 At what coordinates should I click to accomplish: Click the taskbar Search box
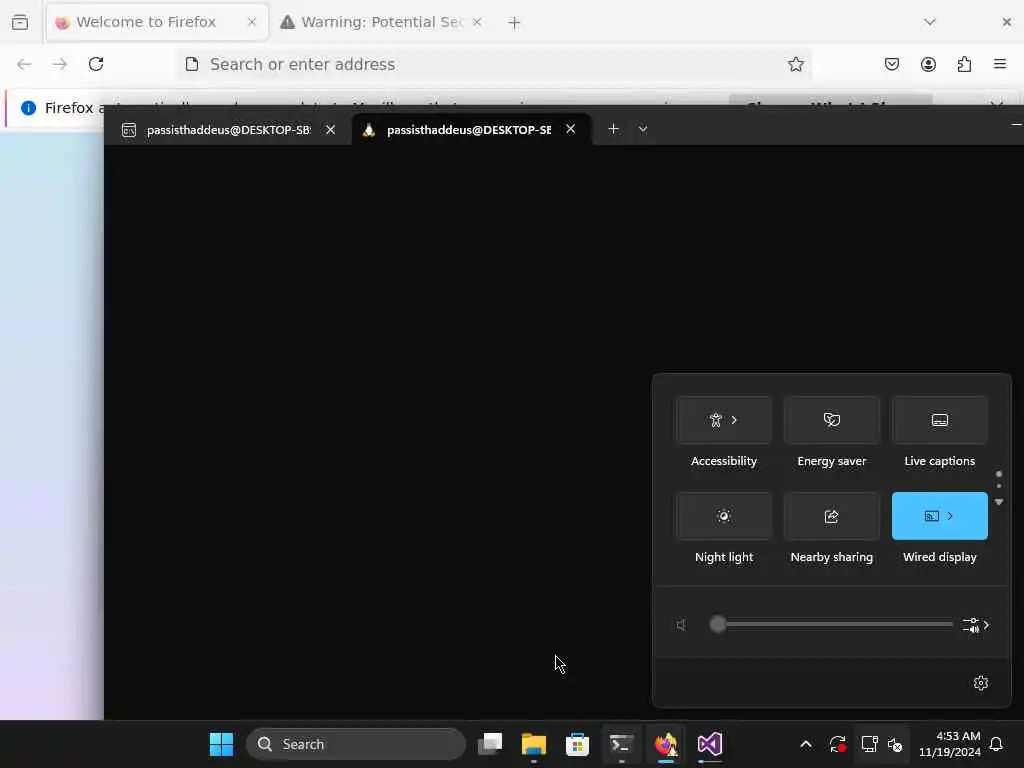[356, 744]
